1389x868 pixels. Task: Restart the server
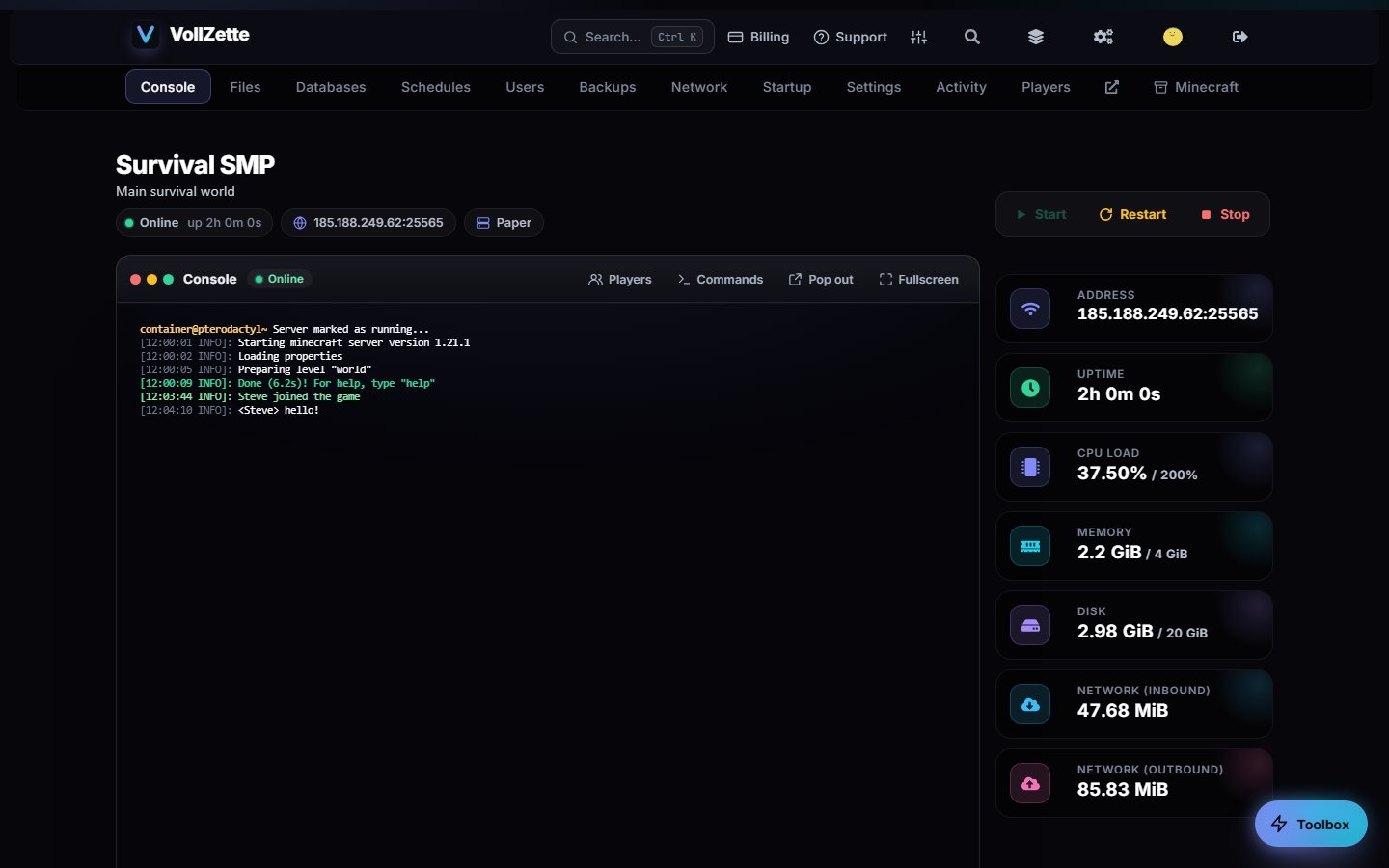tap(1133, 214)
